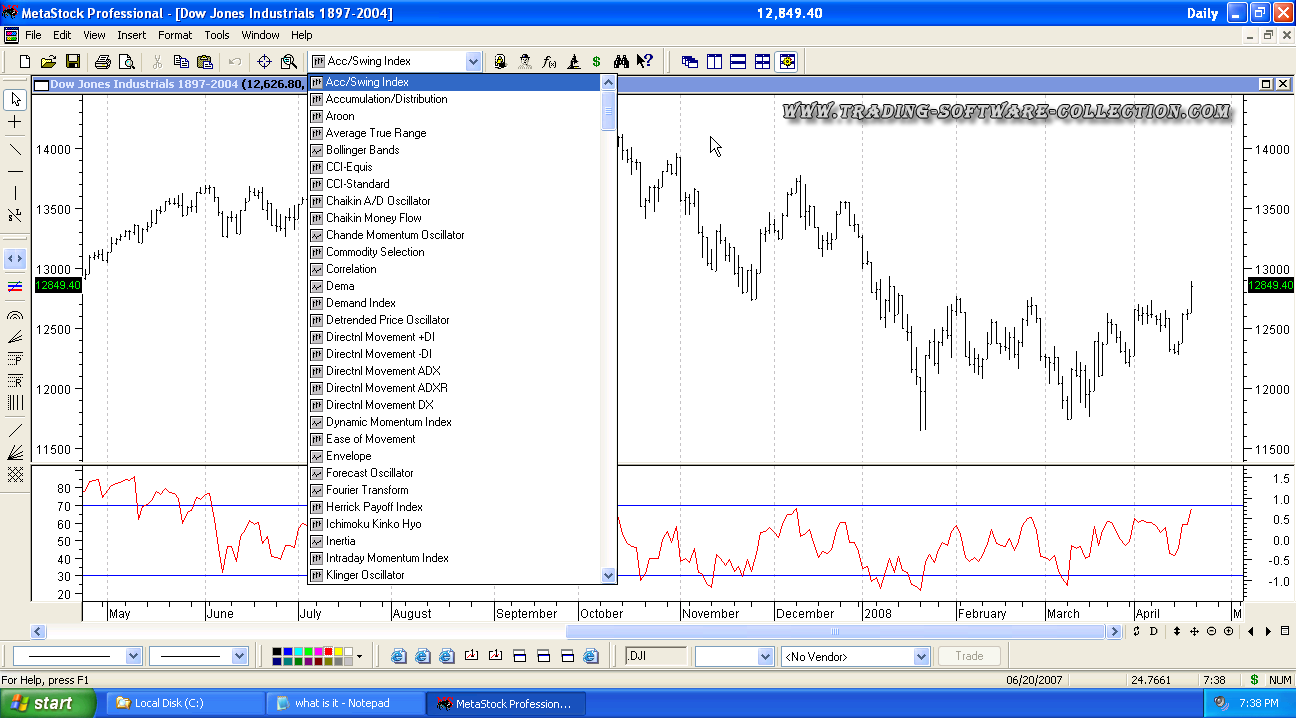The height and width of the screenshot is (718, 1296).
Task: Select the crosshair plus tool in left toolbar
Action: [15, 122]
